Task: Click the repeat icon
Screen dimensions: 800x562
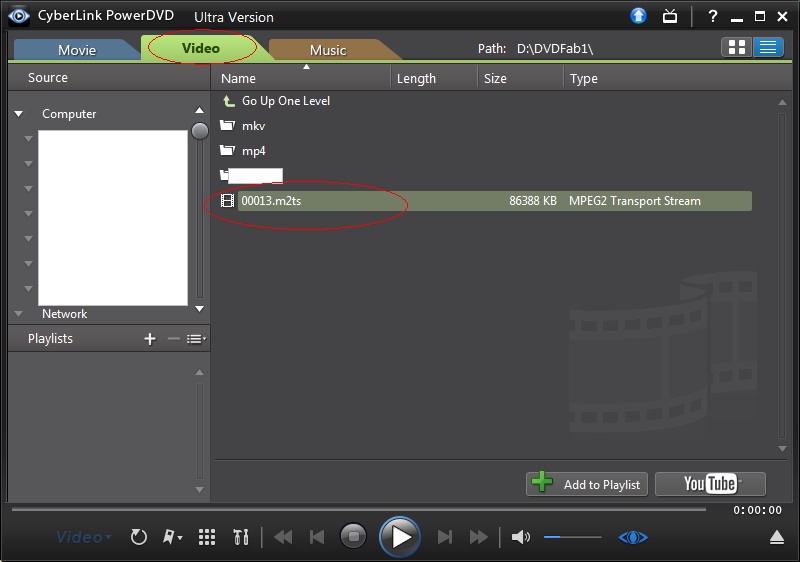Action: pos(138,537)
